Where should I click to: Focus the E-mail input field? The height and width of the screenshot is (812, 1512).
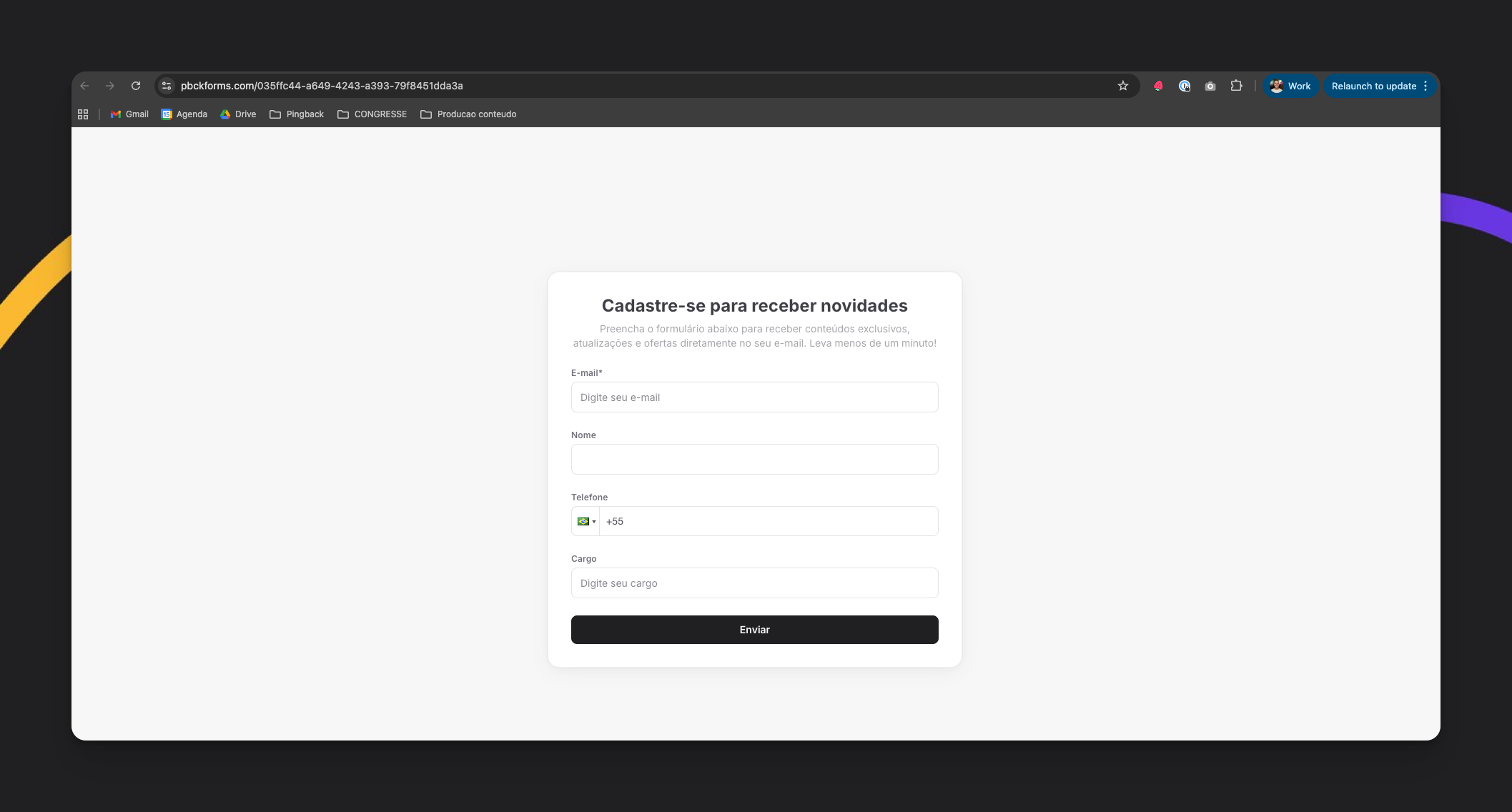click(x=754, y=397)
